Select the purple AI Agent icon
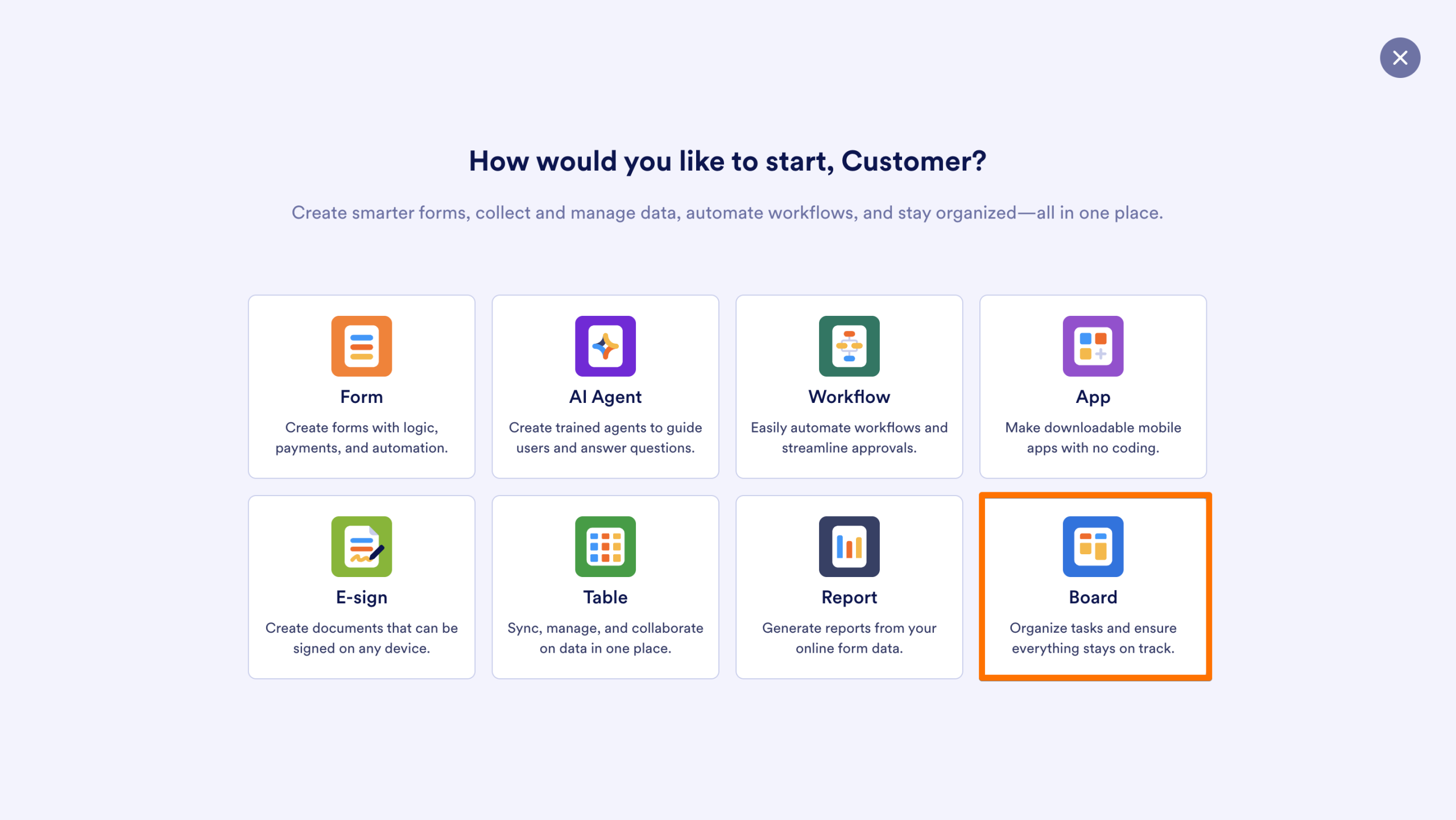 pos(605,346)
